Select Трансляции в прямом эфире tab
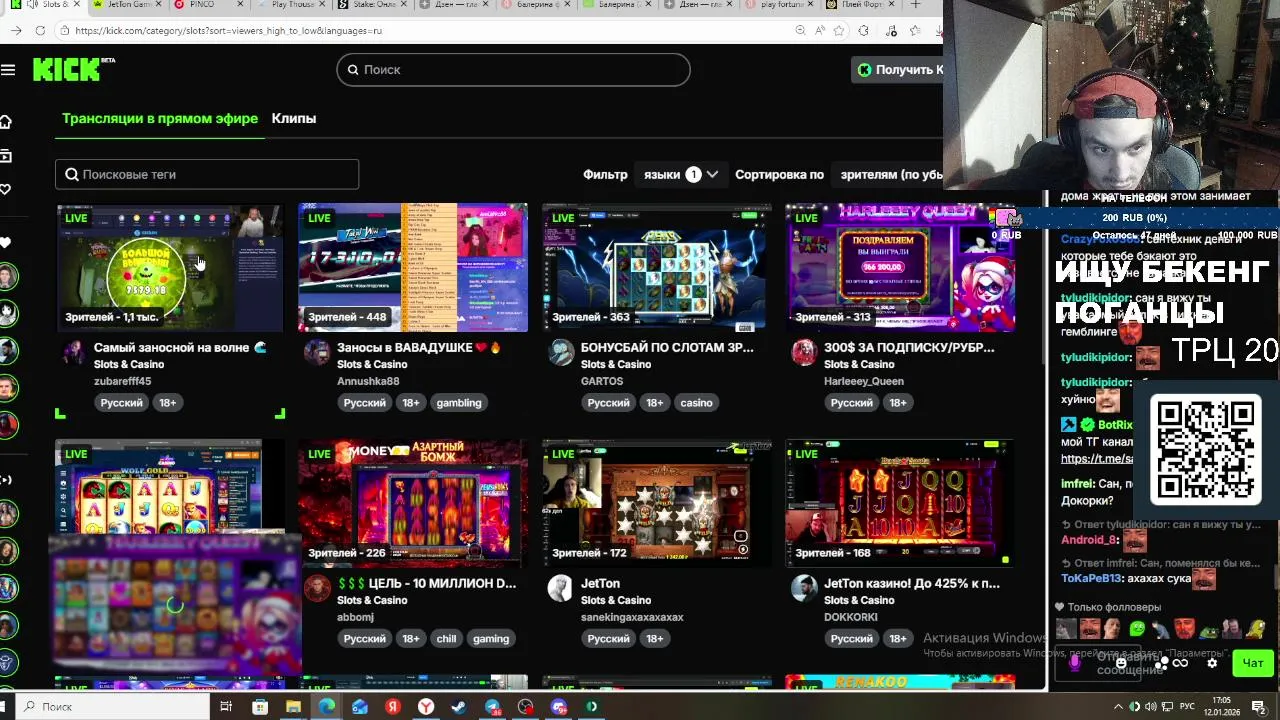Screen dimensions: 1280x720 pos(160,118)
